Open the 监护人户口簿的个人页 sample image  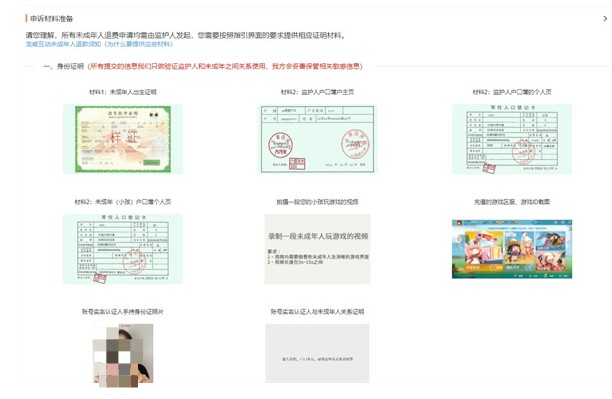(512, 139)
